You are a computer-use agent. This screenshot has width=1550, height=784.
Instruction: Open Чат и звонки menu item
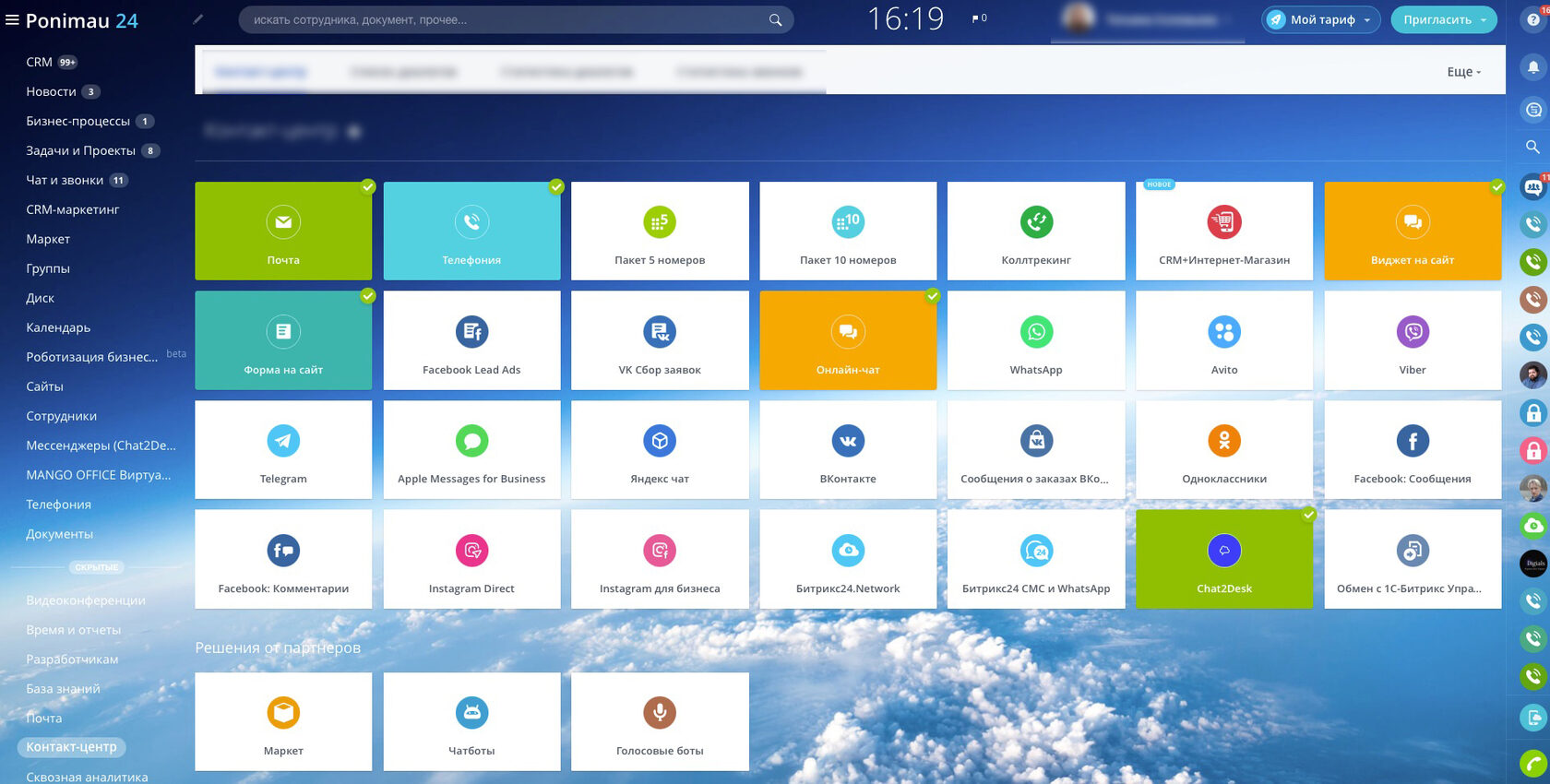(65, 180)
